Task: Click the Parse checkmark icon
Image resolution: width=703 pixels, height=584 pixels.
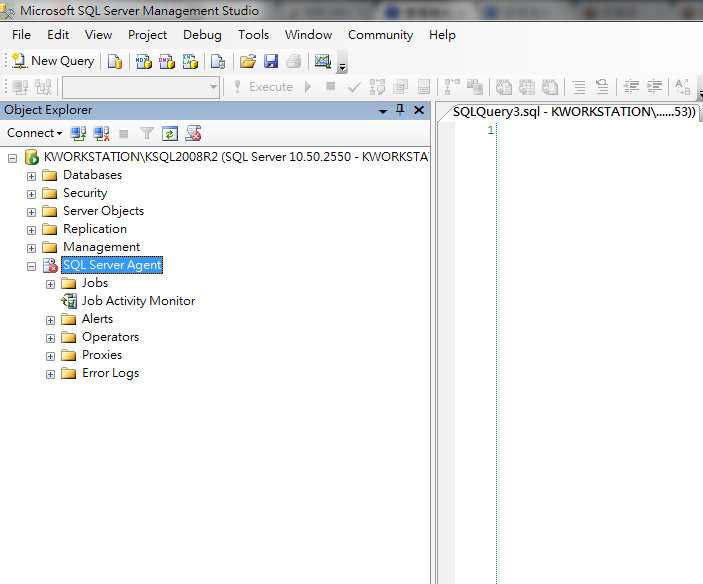Action: pyautogui.click(x=354, y=87)
